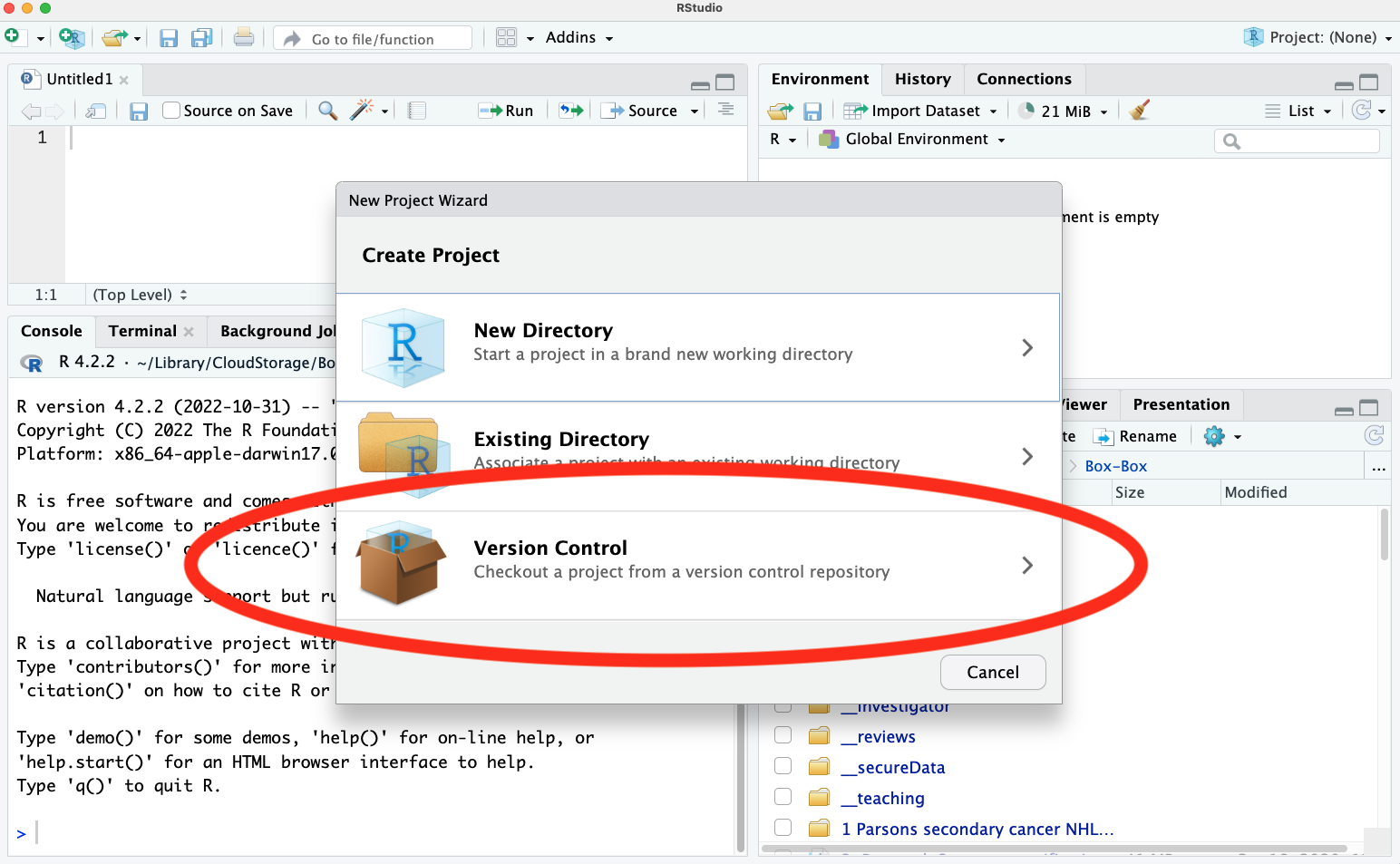This screenshot has height=864, width=1400.
Task: Load workspace icon in Environment pane
Action: [x=780, y=111]
